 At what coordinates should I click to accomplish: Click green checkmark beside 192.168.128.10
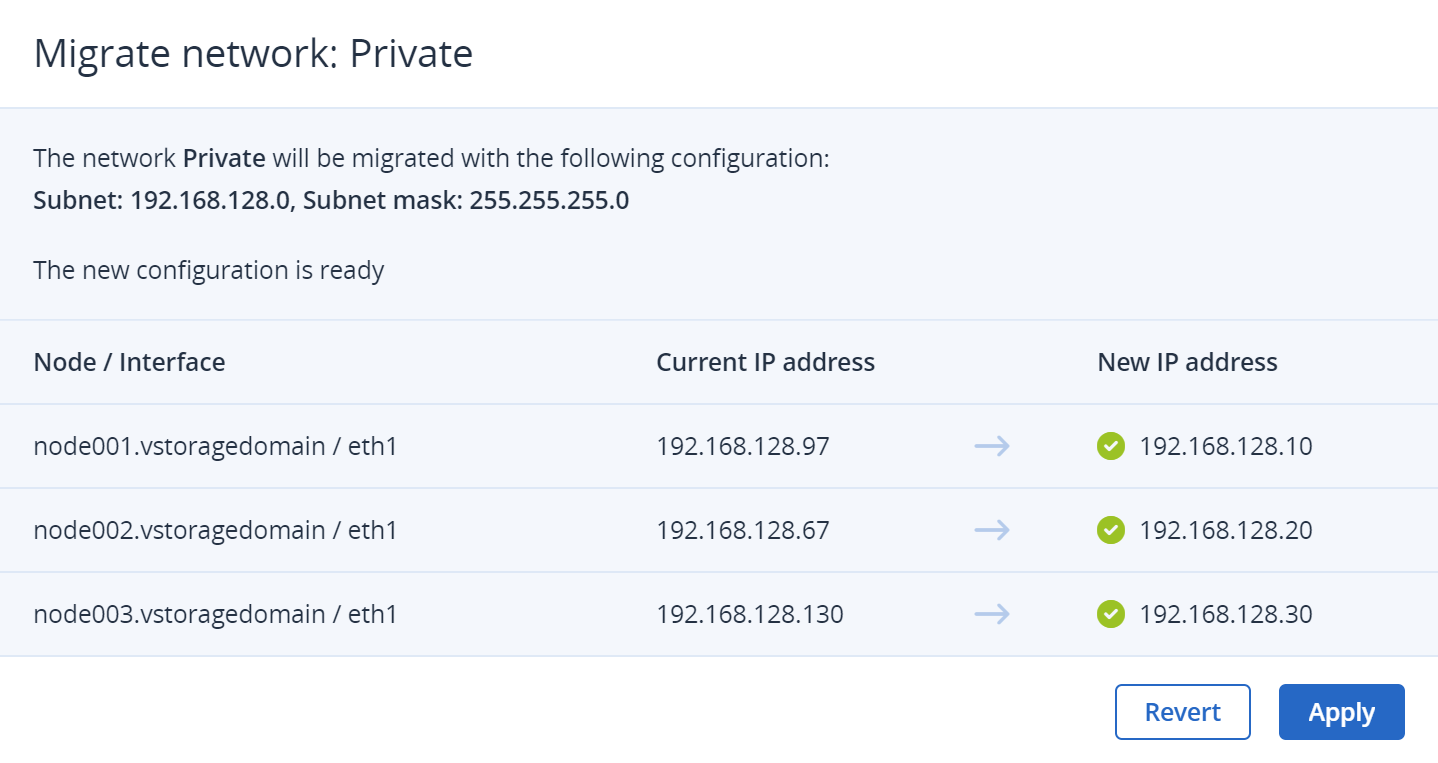pos(1110,446)
